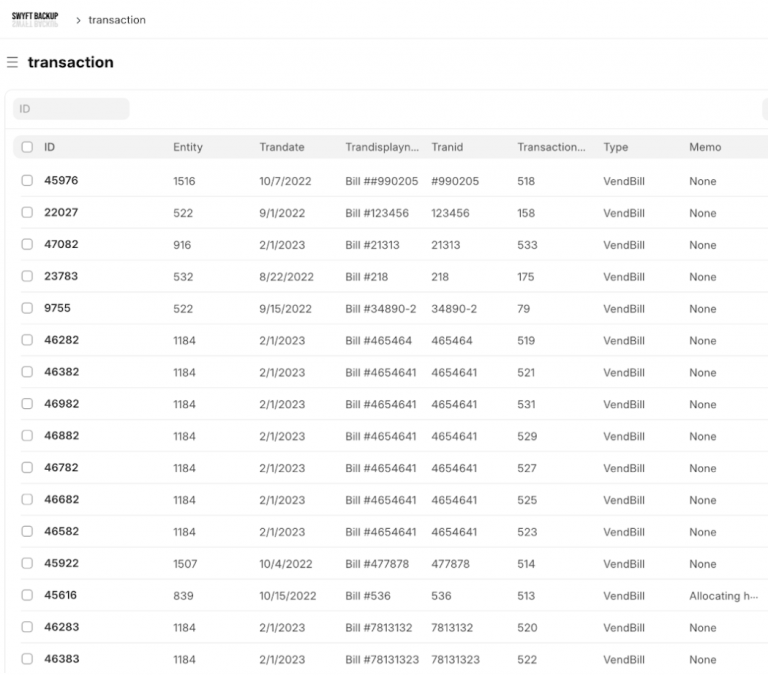Click the 'Bill #218' cell

[x=366, y=277]
